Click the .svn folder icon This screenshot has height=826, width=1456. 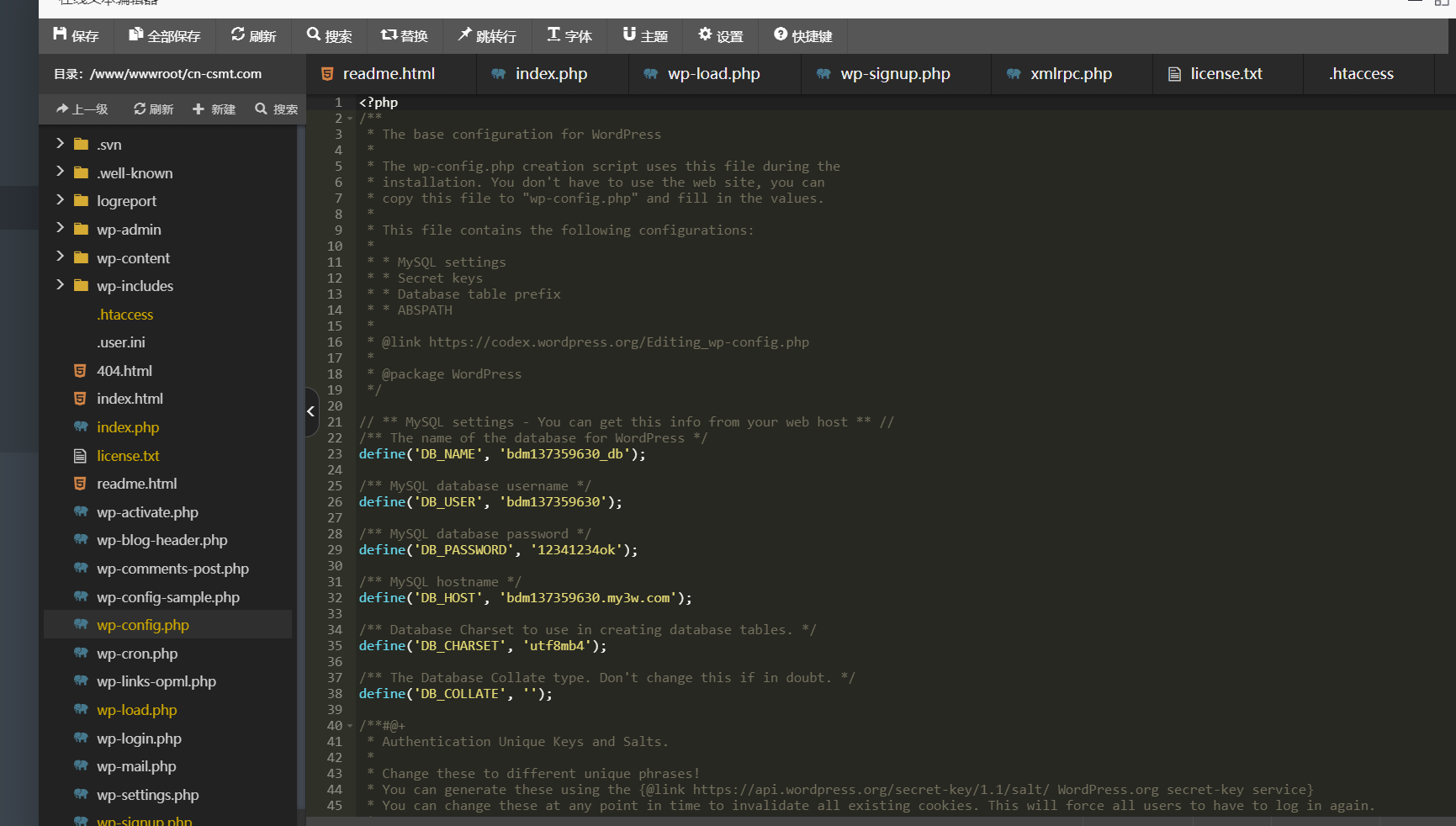[81, 144]
